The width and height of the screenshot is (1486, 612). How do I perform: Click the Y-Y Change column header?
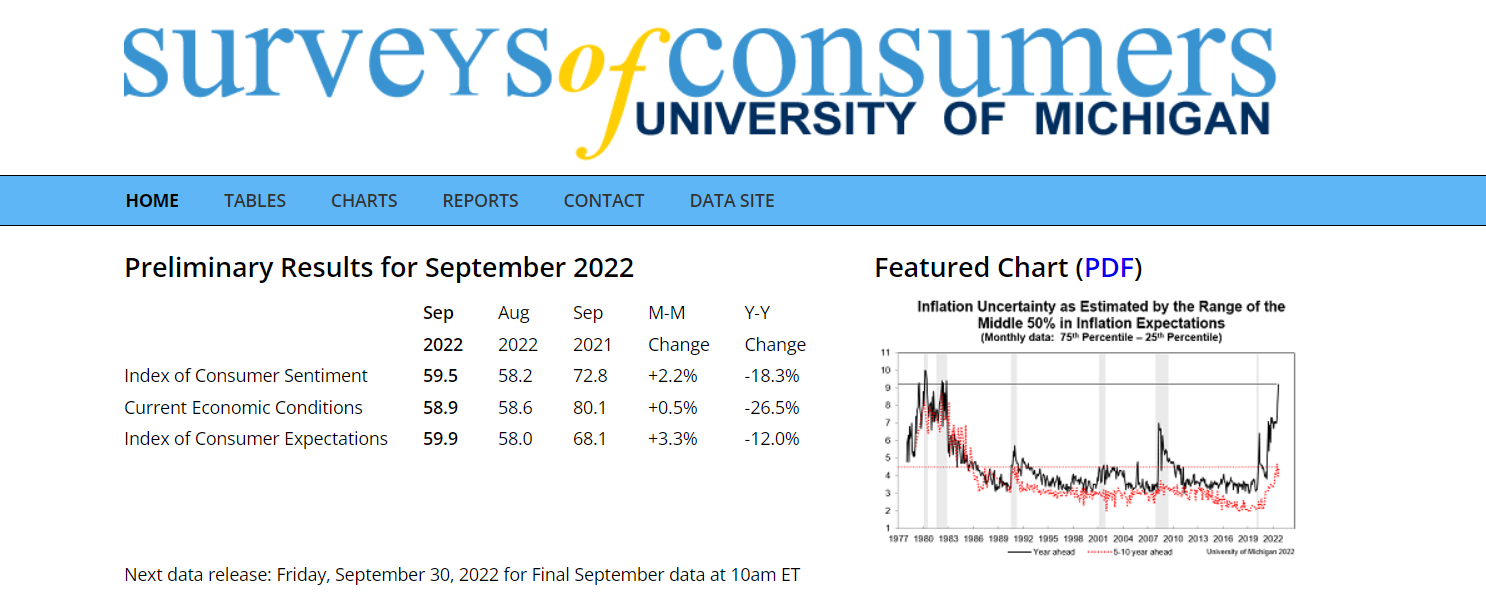tap(775, 329)
